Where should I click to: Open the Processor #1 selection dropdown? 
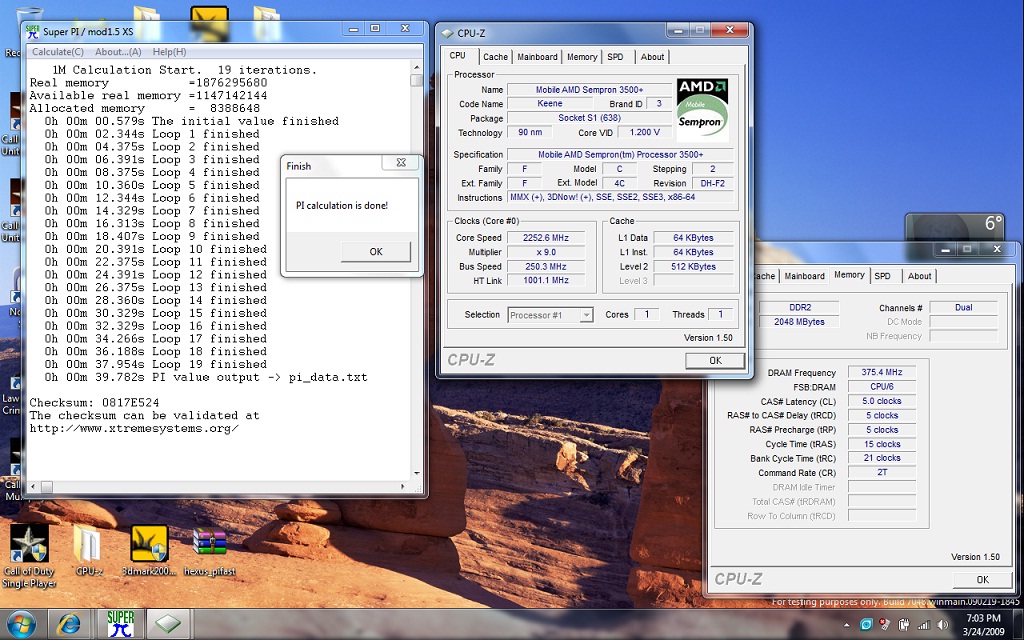tap(550, 315)
